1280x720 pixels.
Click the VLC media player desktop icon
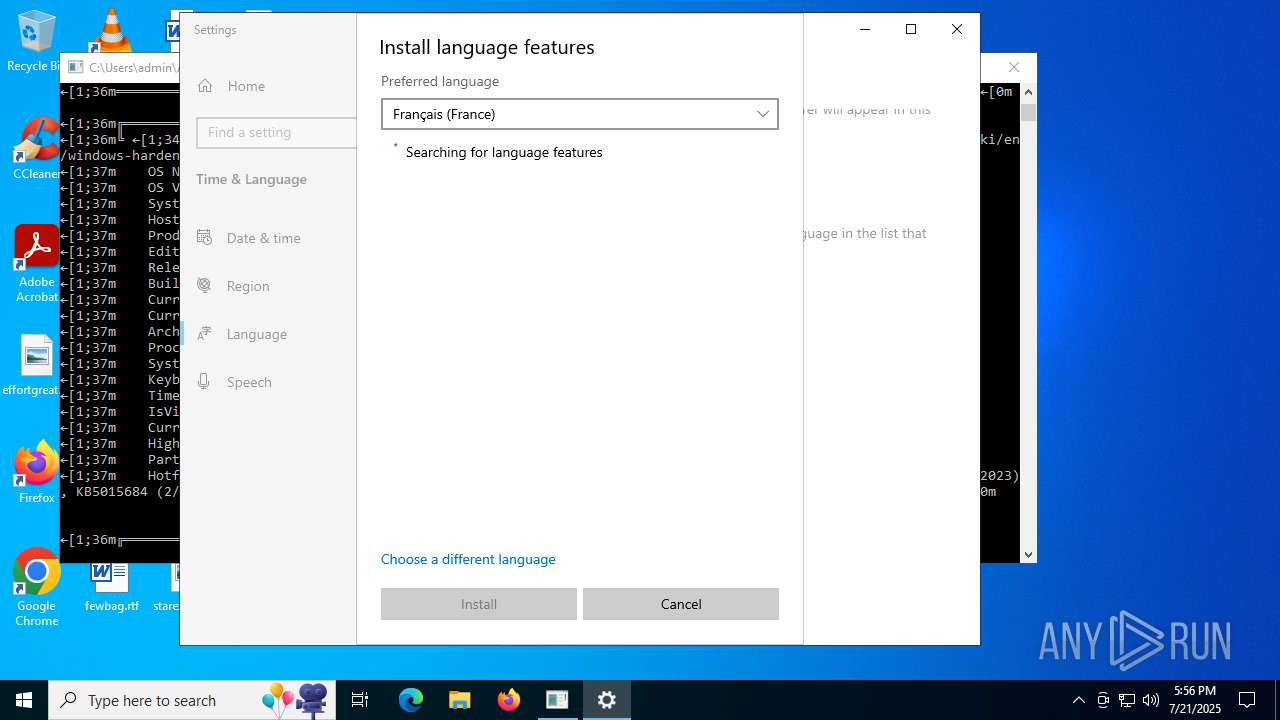click(111, 30)
